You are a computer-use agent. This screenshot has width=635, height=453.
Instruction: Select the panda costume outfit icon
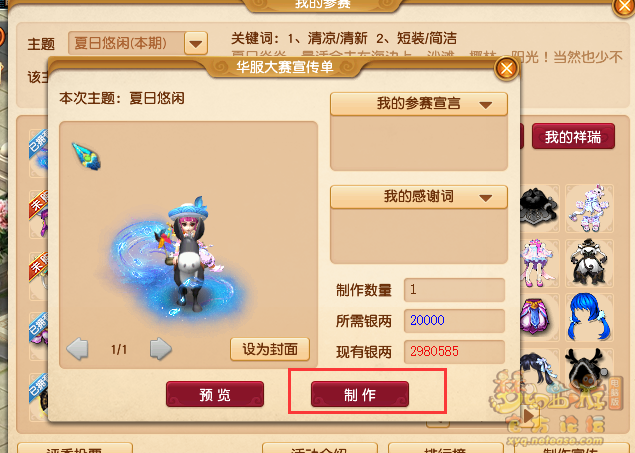pos(589,263)
